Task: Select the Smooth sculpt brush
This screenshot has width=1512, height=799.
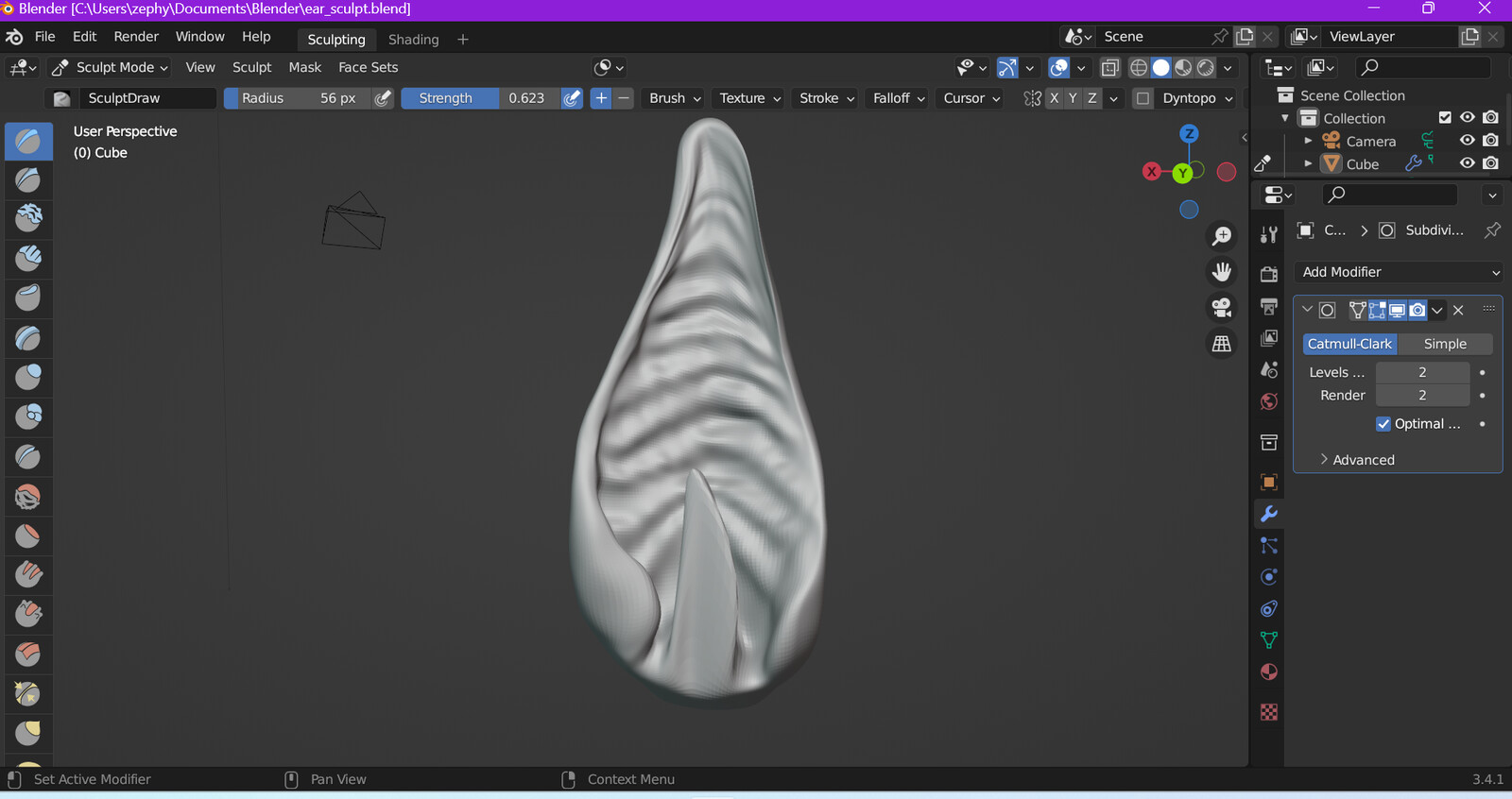Action: [x=28, y=497]
